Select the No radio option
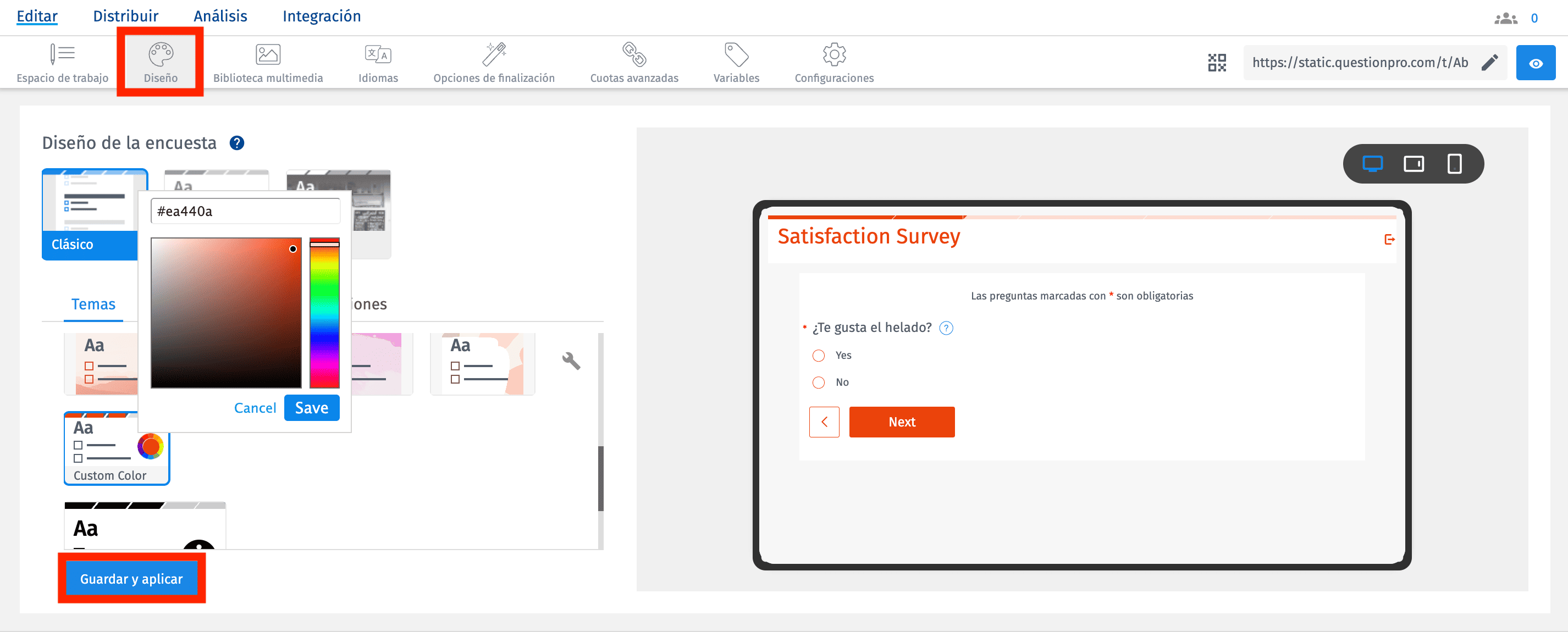Screen dimensions: 1568x632 (x=819, y=382)
